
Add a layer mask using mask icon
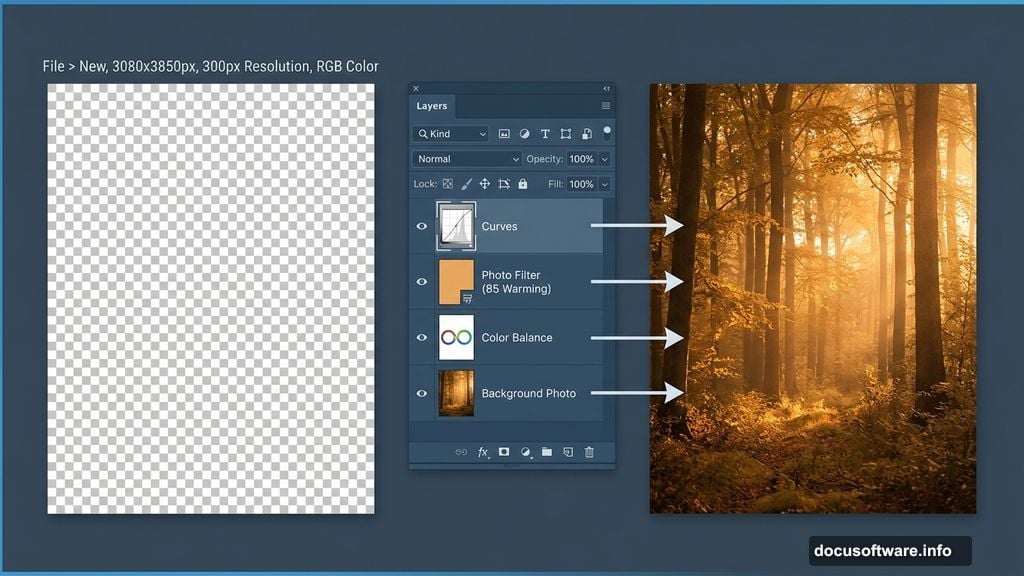click(x=504, y=452)
